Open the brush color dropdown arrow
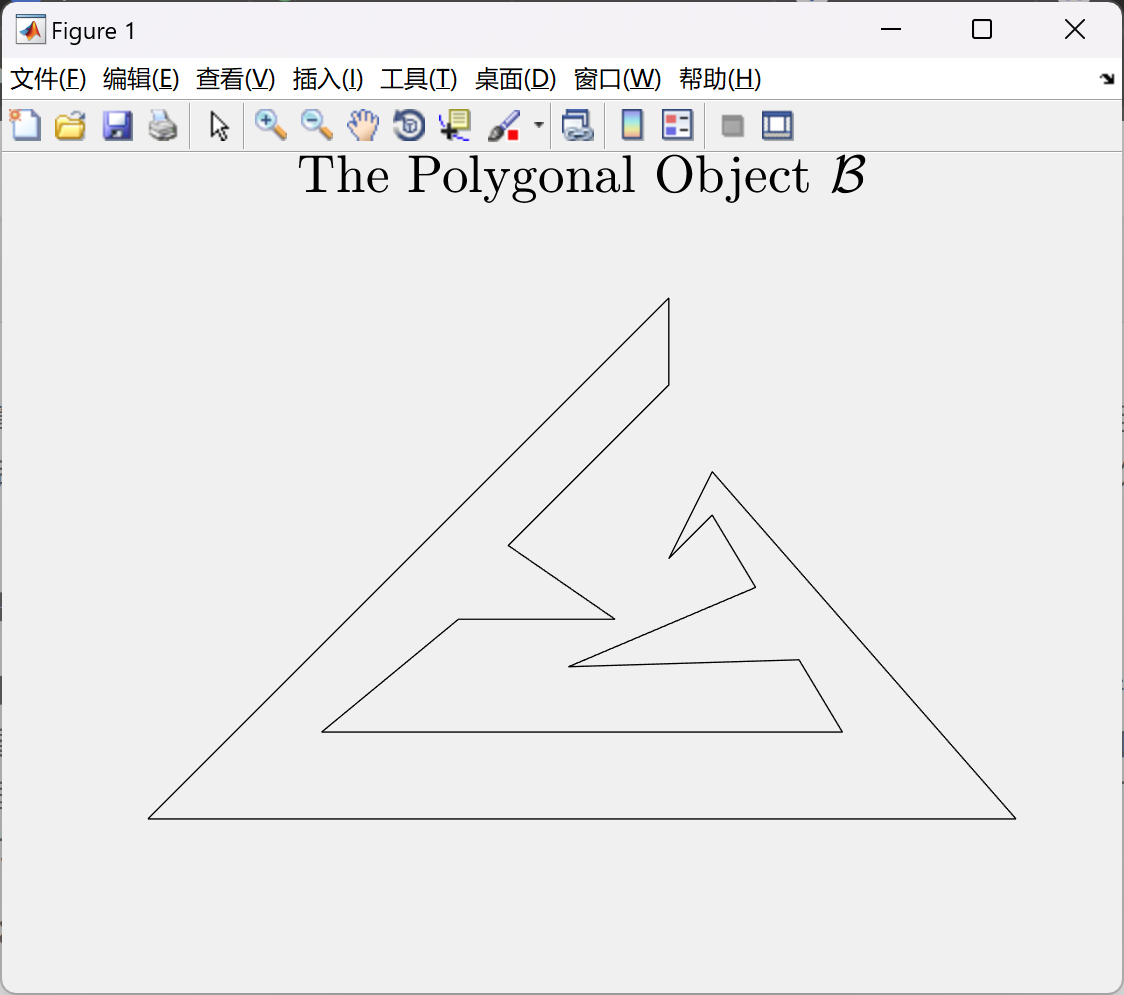Screen dimensions: 1124x995 click(537, 125)
